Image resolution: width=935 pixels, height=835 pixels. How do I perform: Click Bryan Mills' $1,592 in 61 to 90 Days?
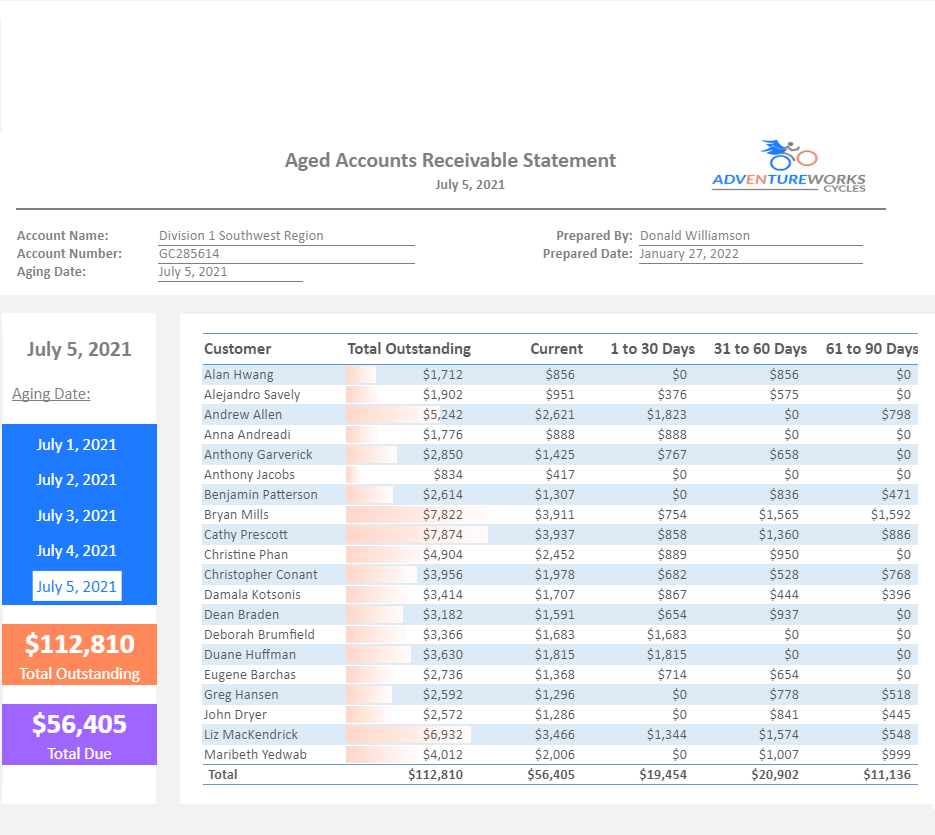890,514
